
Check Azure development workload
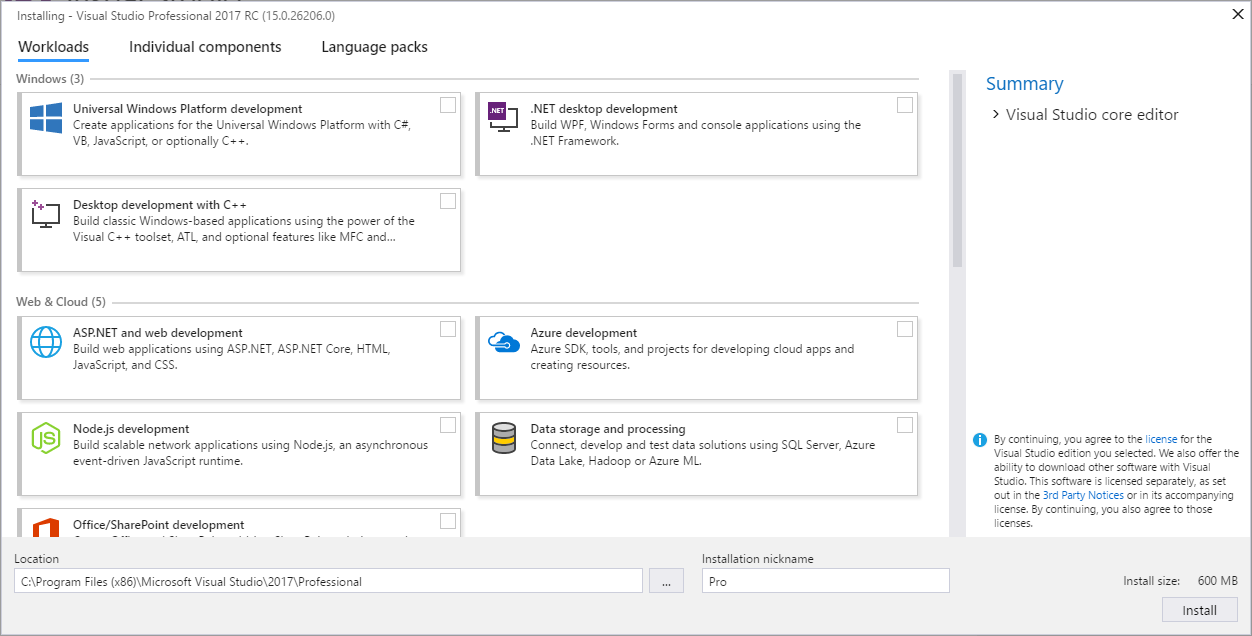pyautogui.click(x=905, y=329)
